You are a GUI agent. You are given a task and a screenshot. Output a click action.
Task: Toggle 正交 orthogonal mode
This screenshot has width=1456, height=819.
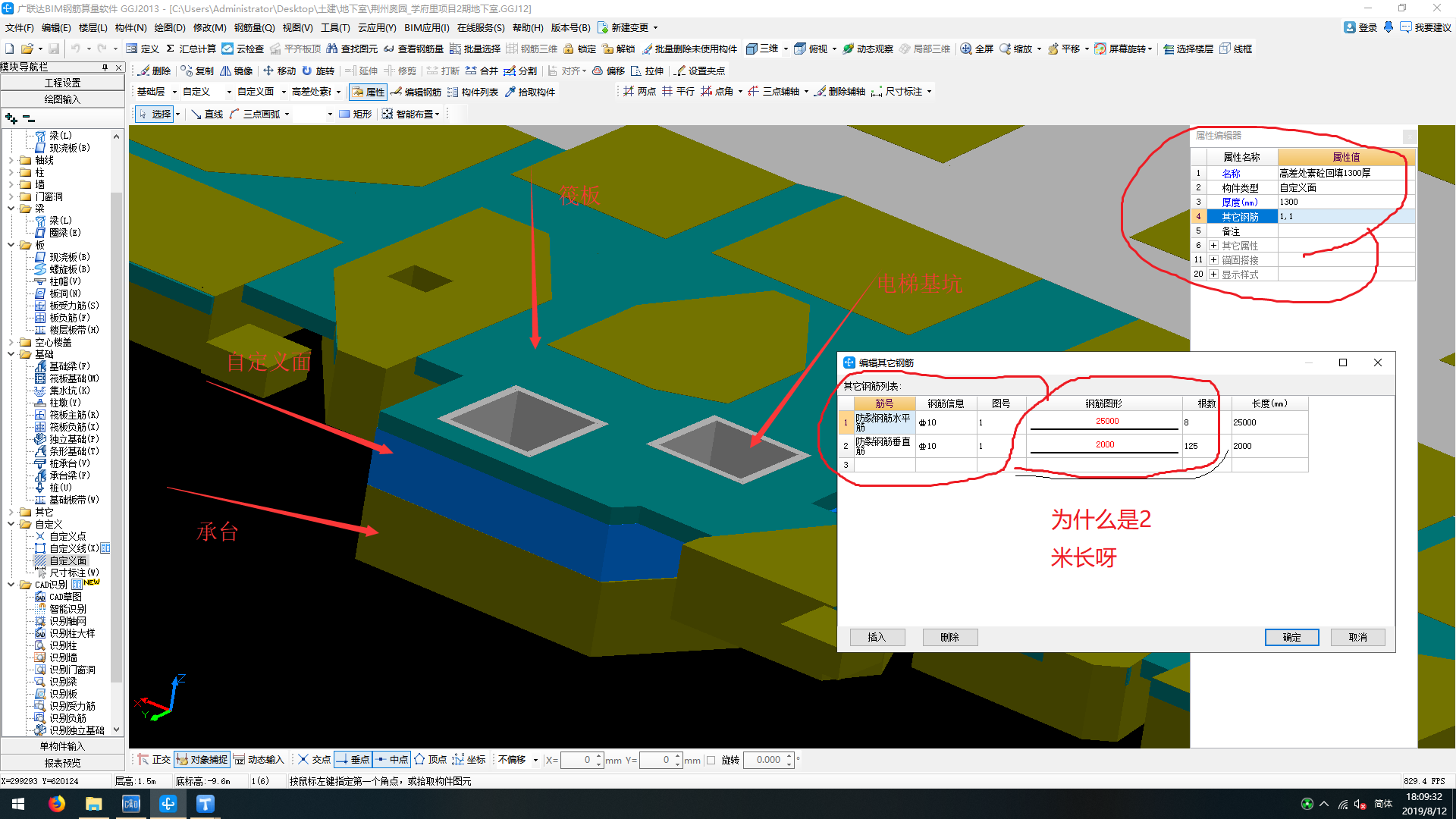(154, 759)
